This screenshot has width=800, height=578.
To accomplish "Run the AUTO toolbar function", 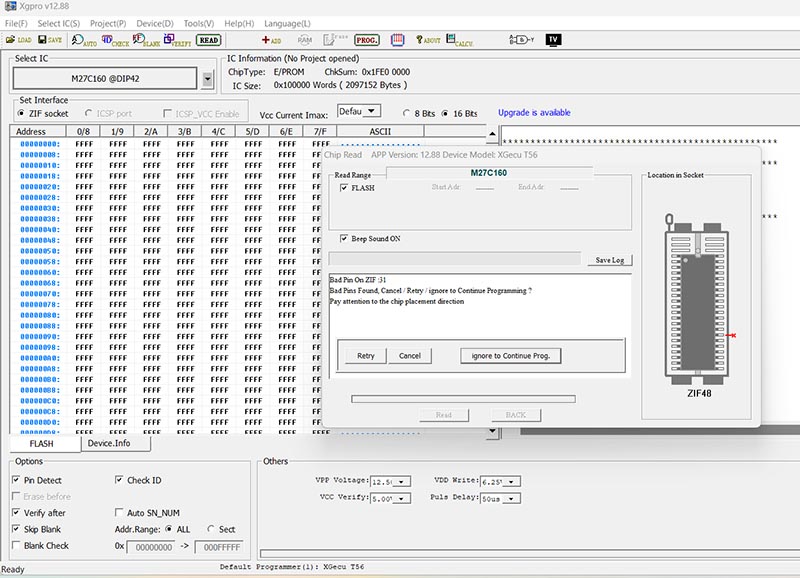I will click(x=84, y=40).
